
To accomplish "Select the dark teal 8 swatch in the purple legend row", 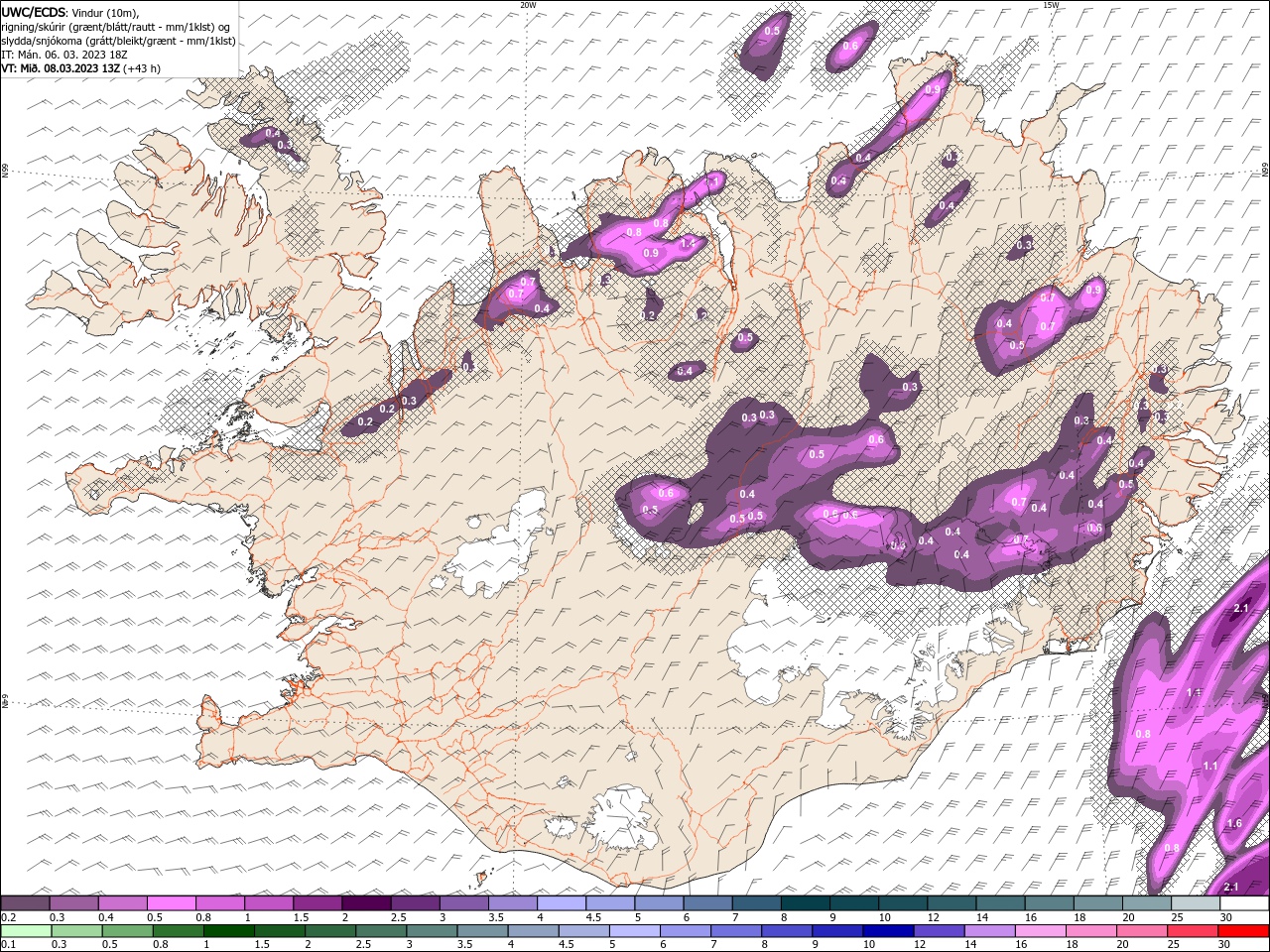I will click(805, 903).
